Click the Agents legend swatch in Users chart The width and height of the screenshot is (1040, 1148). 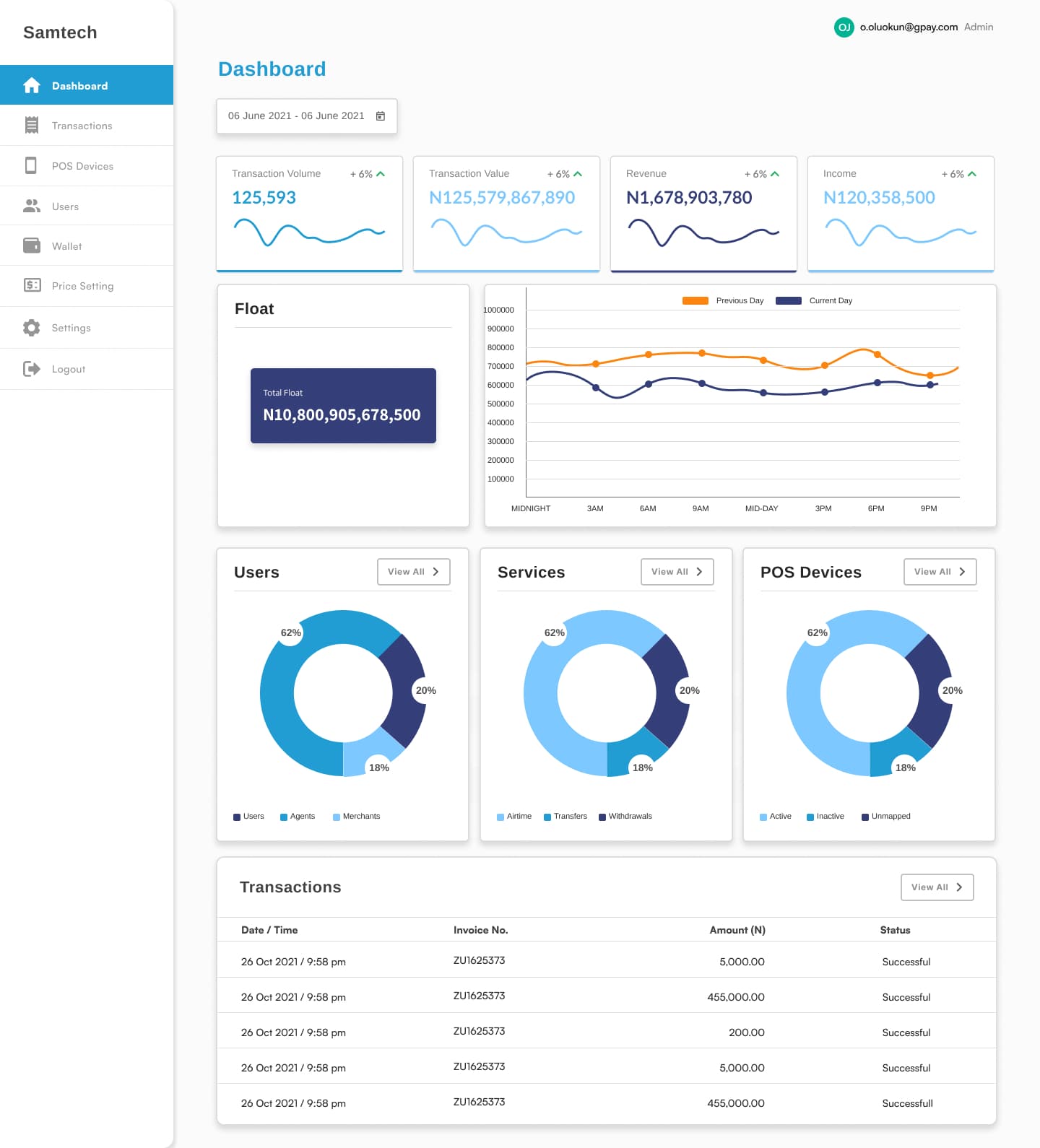[x=284, y=817]
